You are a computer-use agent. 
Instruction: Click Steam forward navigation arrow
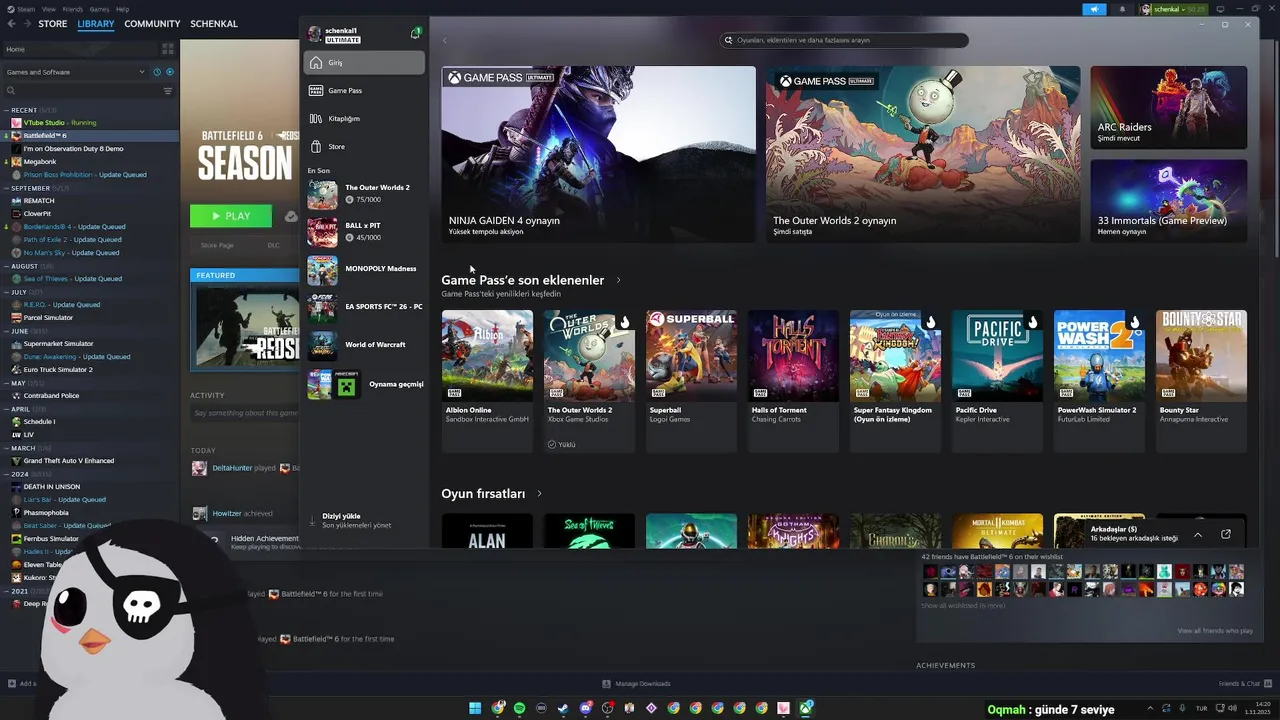tap(27, 24)
